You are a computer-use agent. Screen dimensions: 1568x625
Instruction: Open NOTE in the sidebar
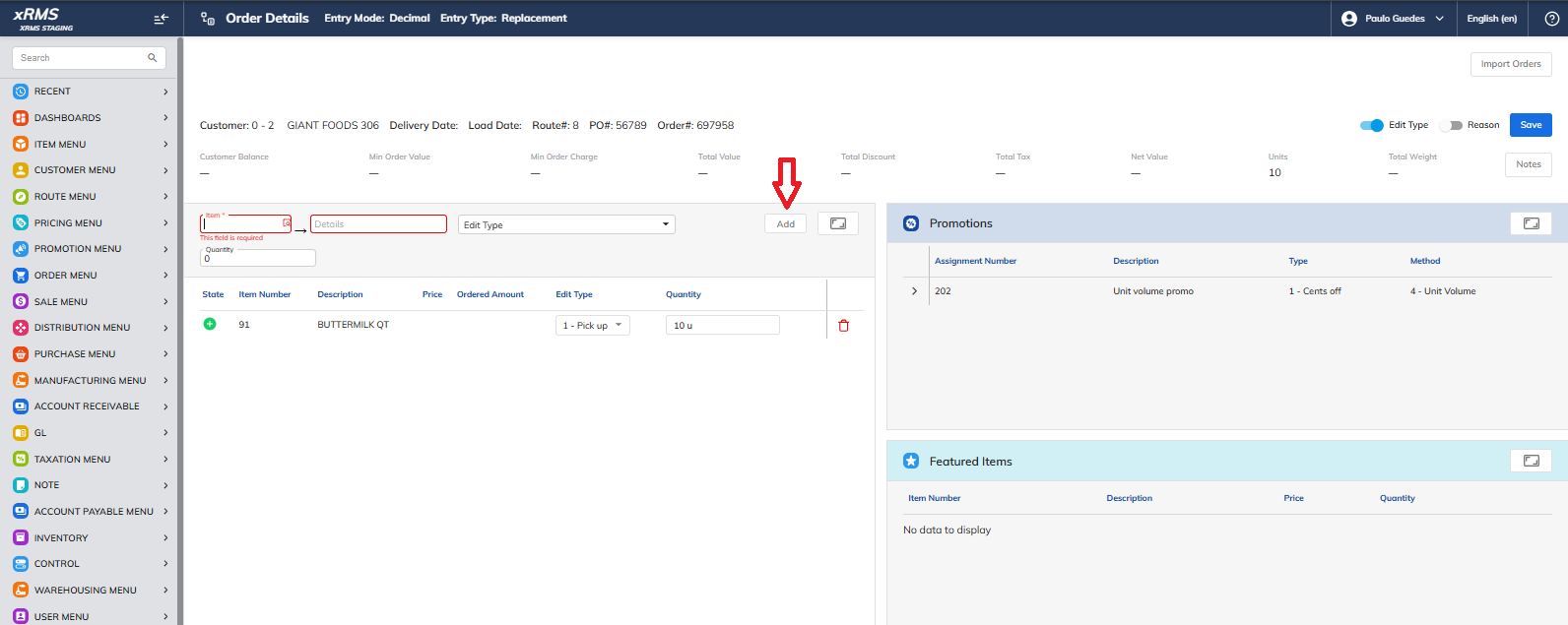pos(47,485)
